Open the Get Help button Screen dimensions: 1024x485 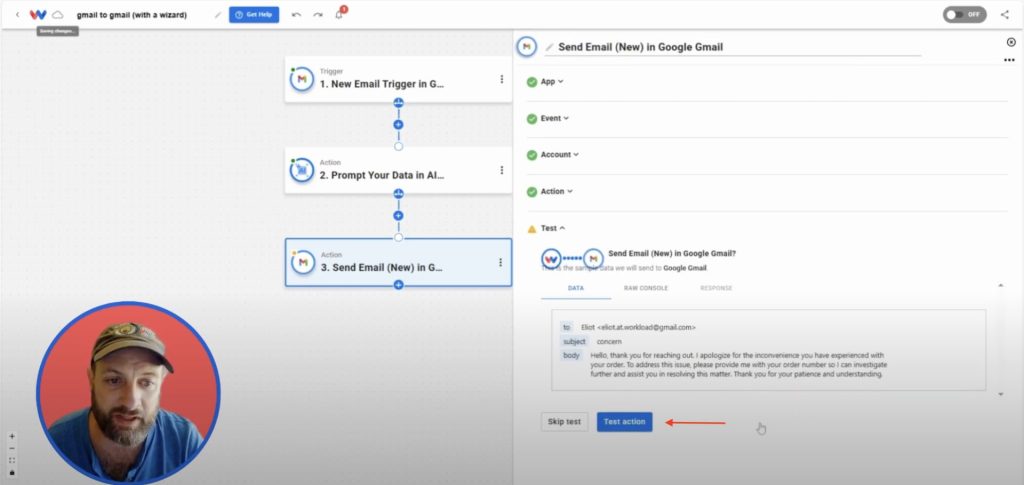pos(254,14)
